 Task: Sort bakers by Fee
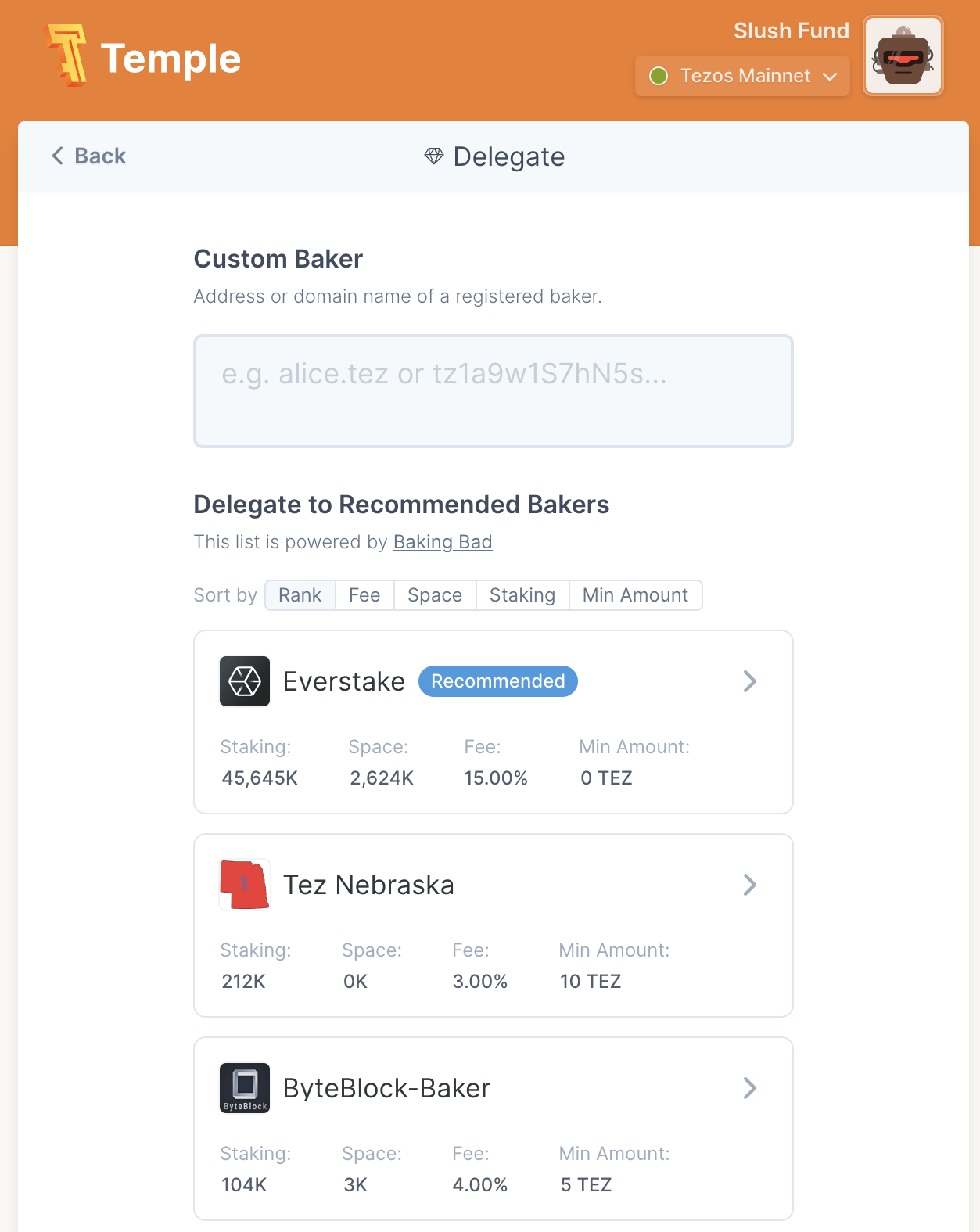tap(364, 595)
